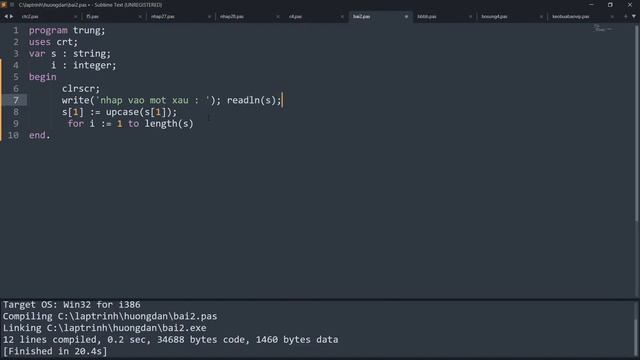
Task: Close the nhap28.pas tab
Action: coord(278,17)
